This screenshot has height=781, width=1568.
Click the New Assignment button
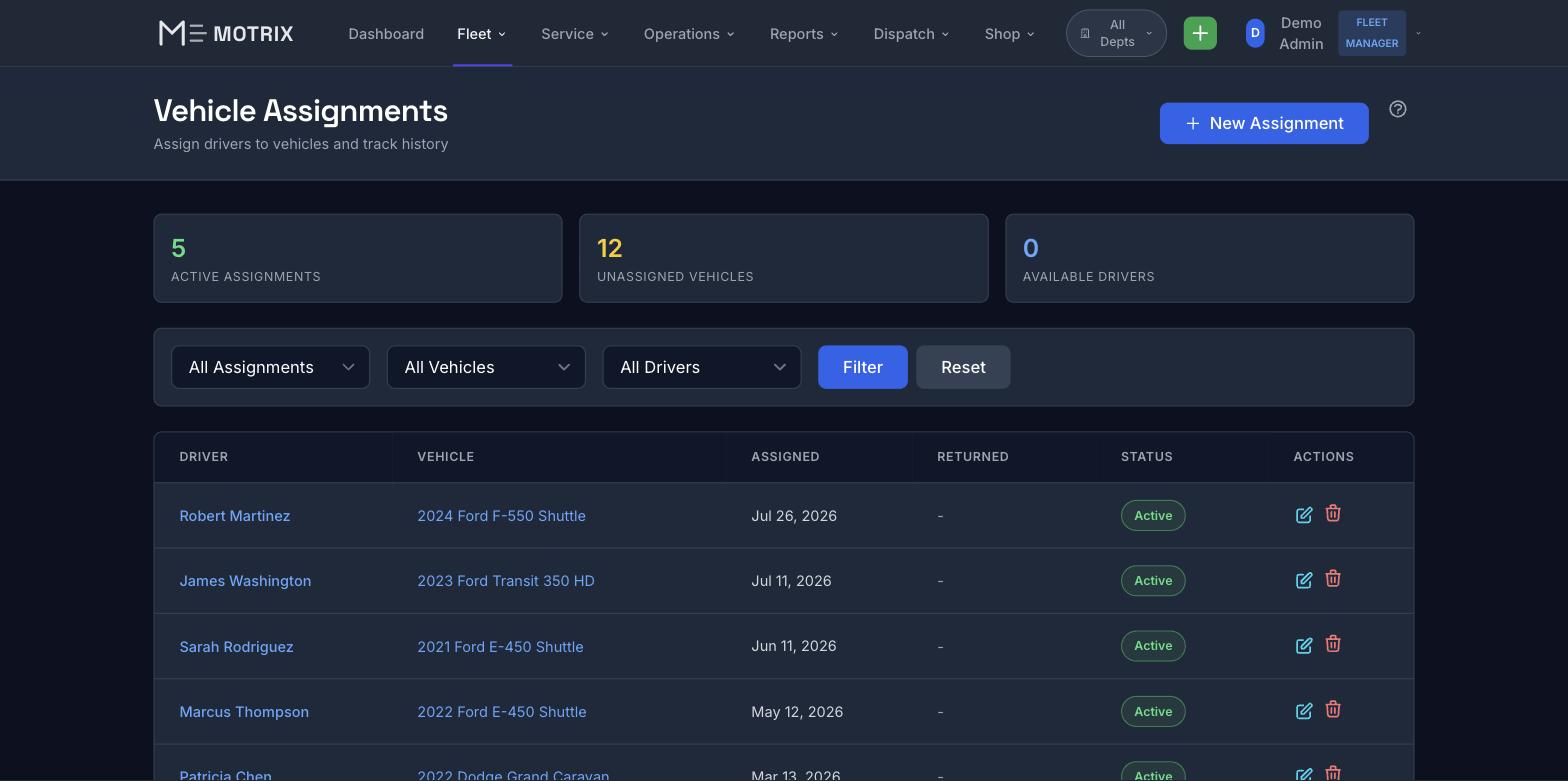[x=1264, y=123]
